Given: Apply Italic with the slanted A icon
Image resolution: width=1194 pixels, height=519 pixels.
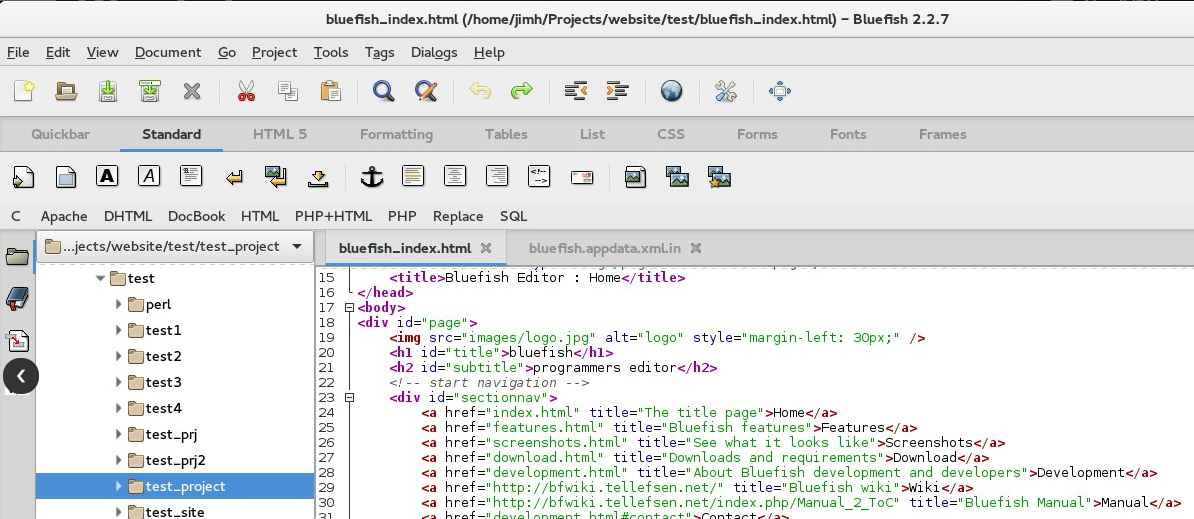Looking at the screenshot, I should [149, 177].
